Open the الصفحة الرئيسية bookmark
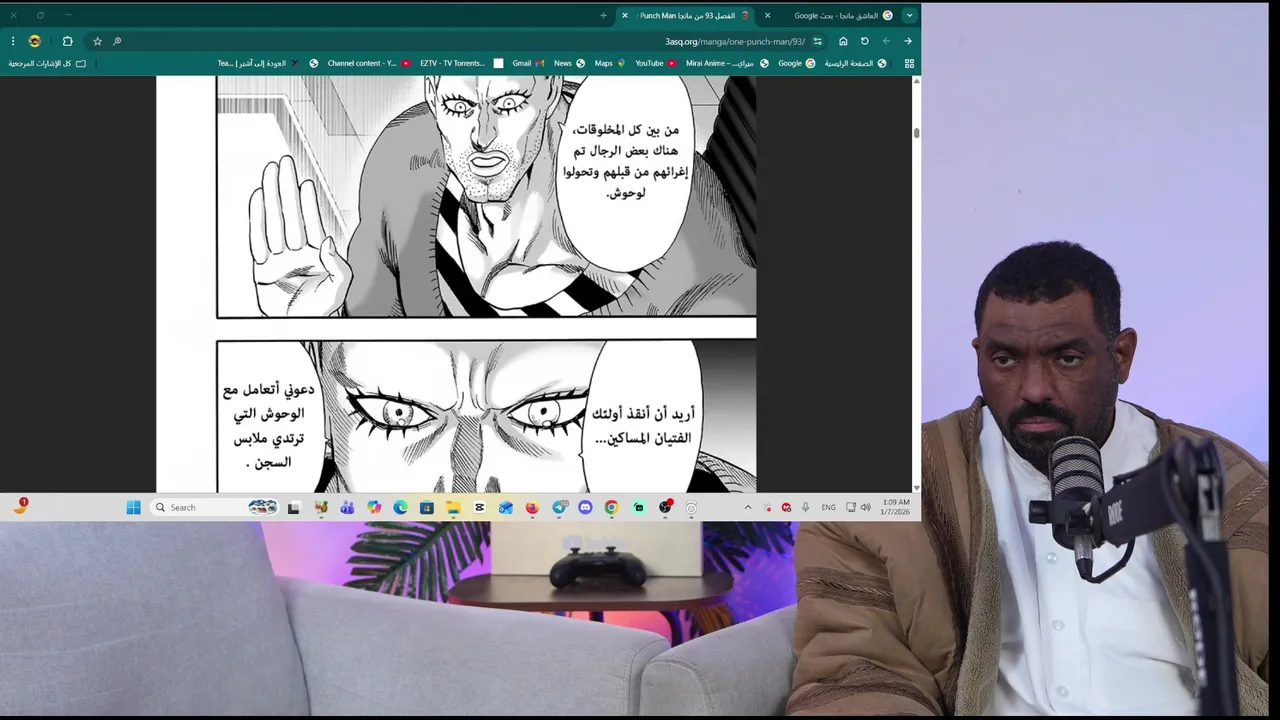Viewport: 1280px width, 720px height. 855,63
